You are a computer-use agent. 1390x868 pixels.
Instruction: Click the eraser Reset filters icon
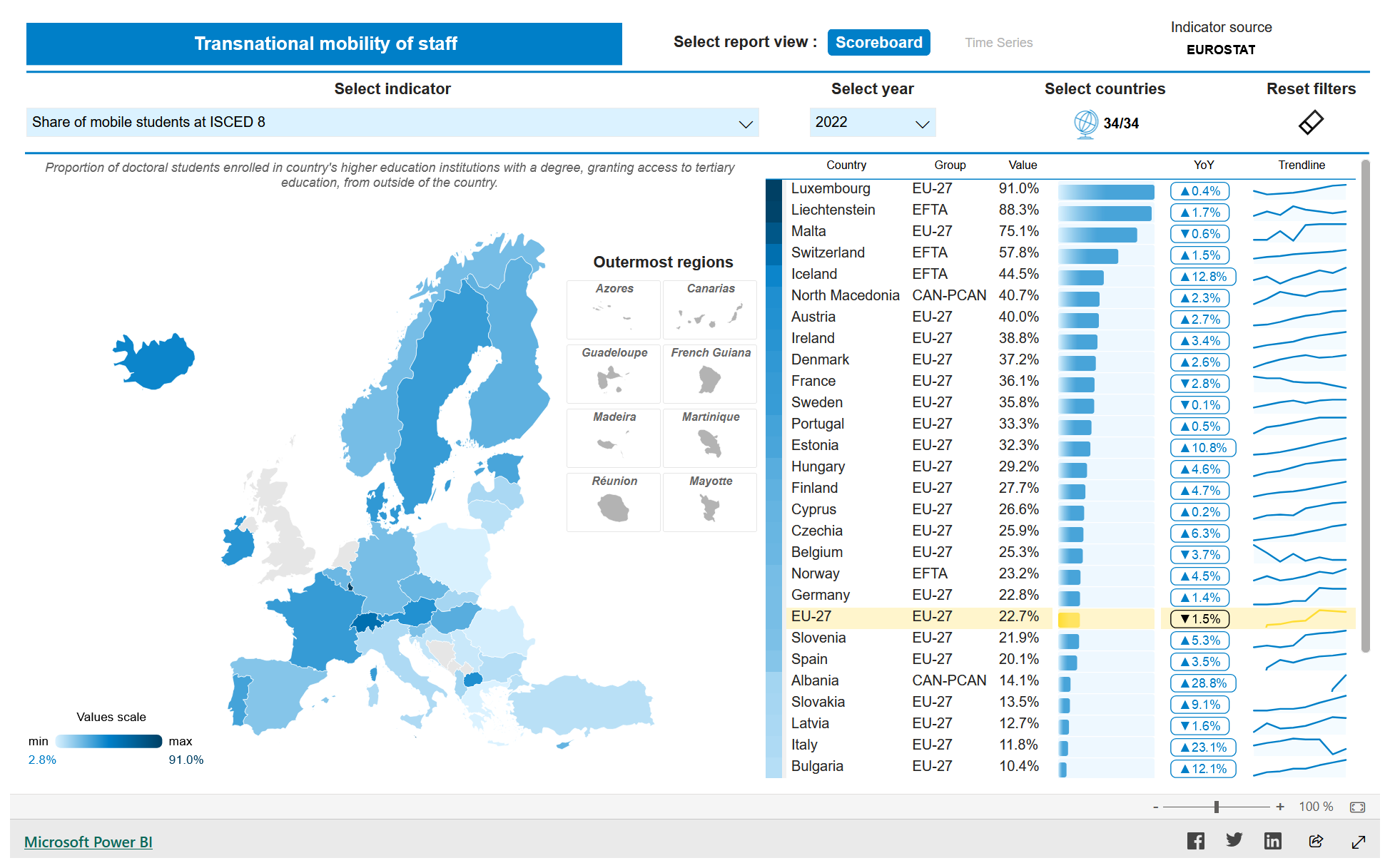(x=1311, y=123)
